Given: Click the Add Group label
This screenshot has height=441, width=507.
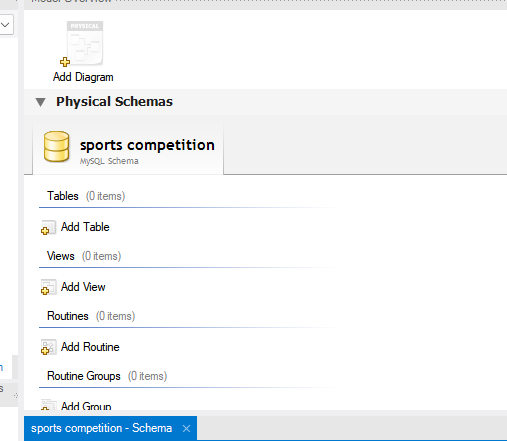Looking at the screenshot, I should pyautogui.click(x=86, y=406).
